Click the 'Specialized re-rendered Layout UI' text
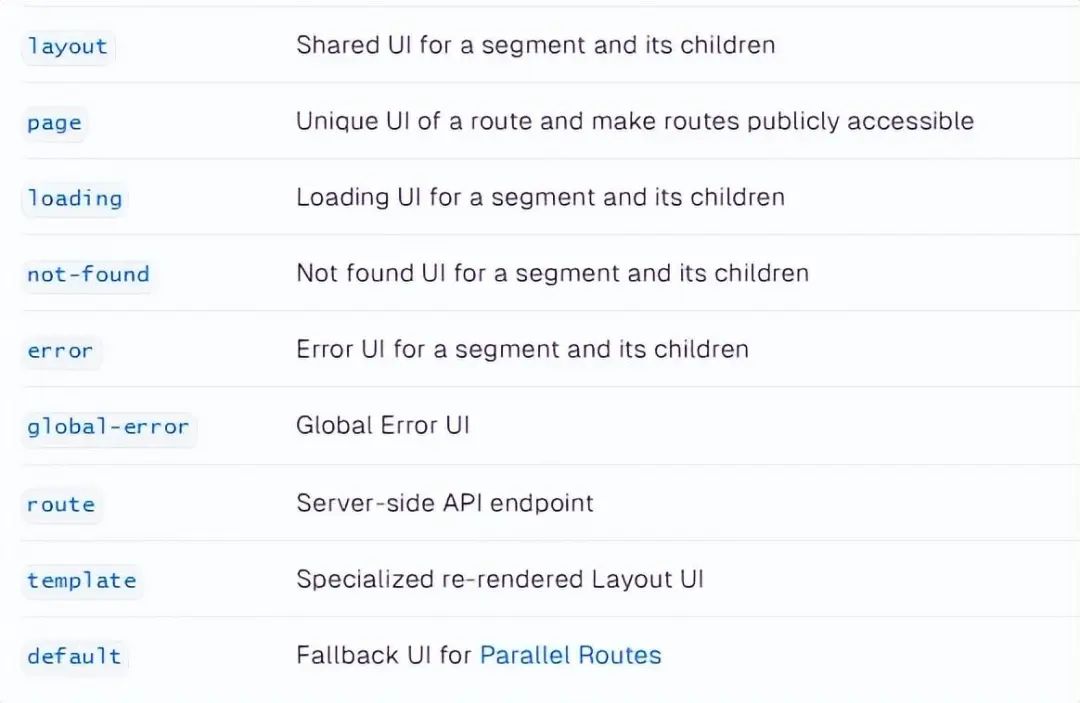Screen dimensions: 1080x703 (x=499, y=579)
